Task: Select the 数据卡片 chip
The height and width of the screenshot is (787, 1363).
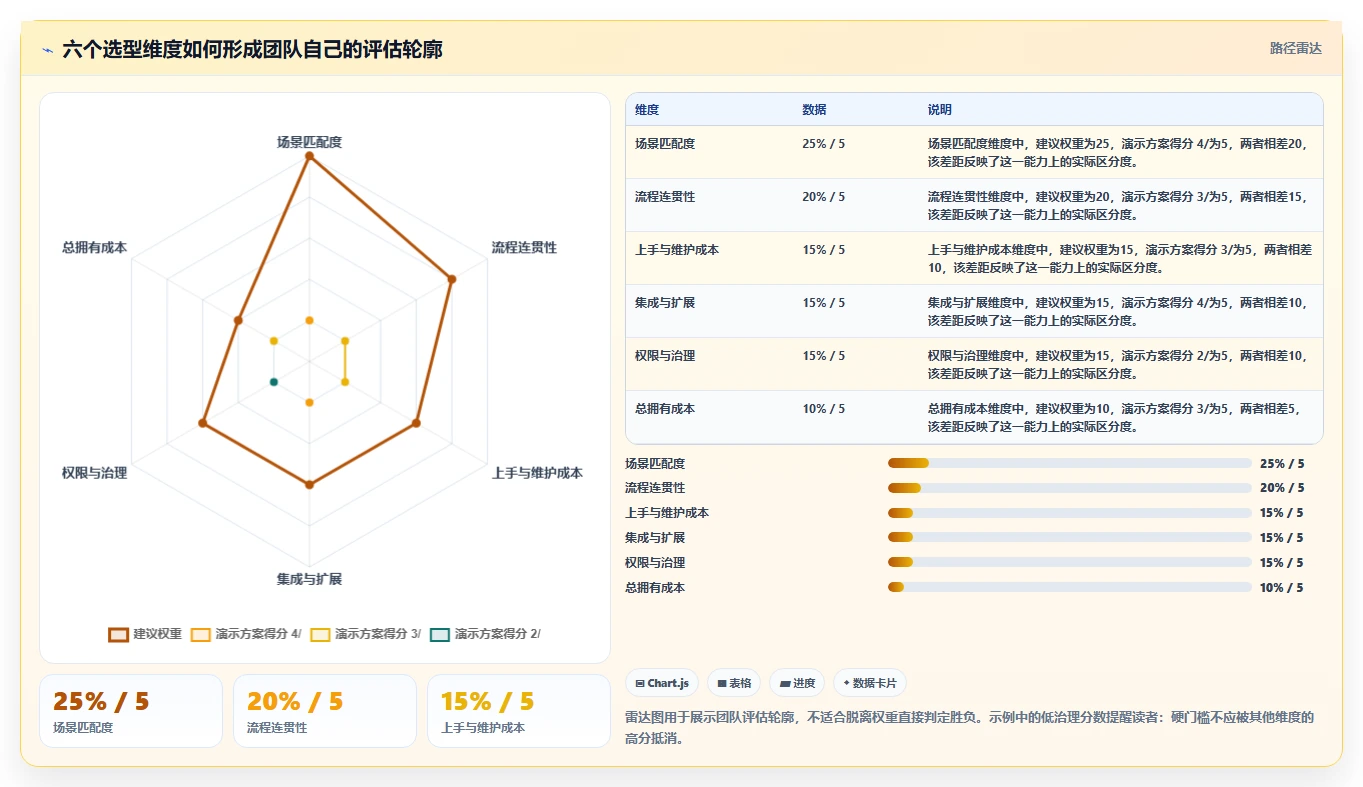Action: pyautogui.click(x=870, y=683)
